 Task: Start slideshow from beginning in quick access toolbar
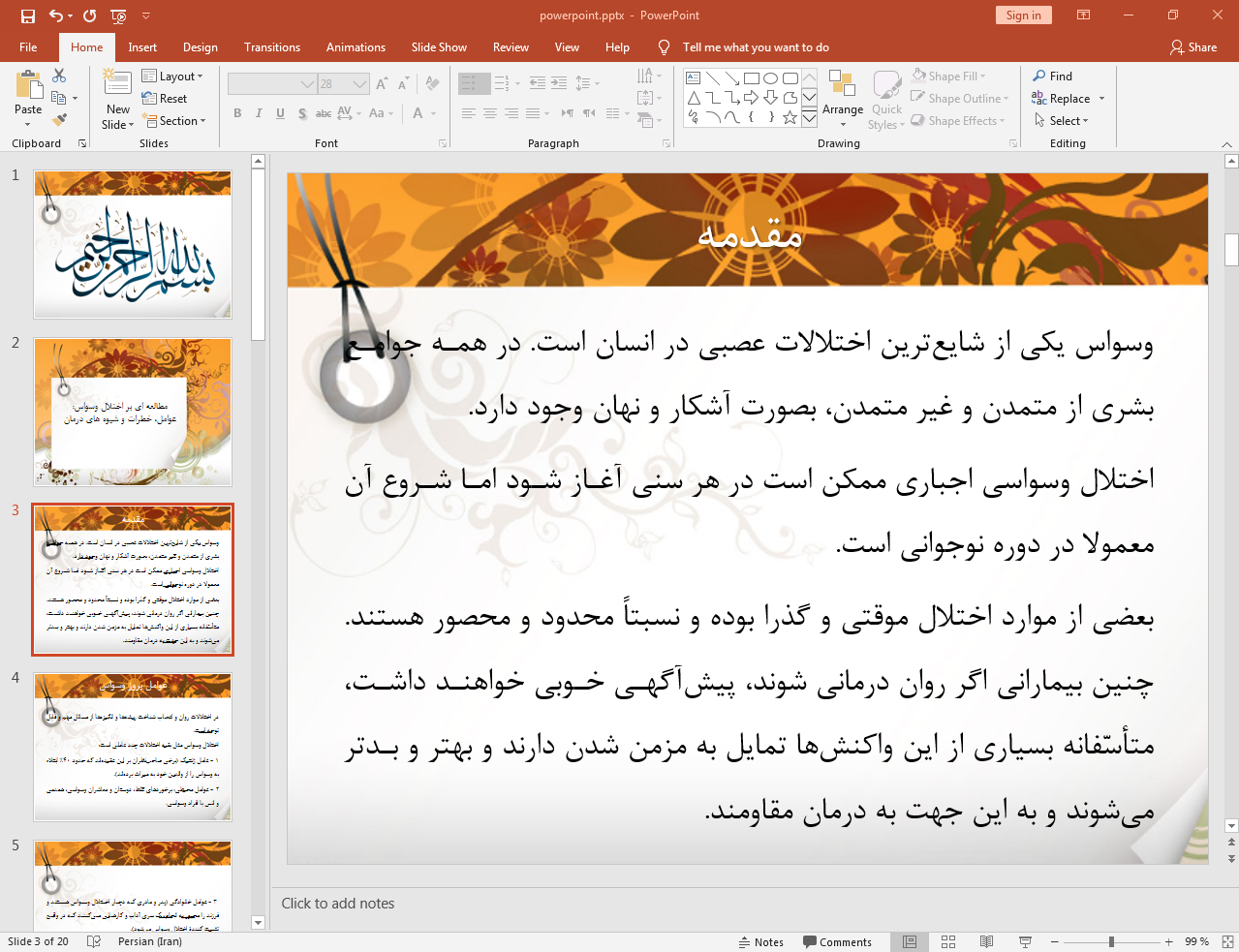[118, 15]
